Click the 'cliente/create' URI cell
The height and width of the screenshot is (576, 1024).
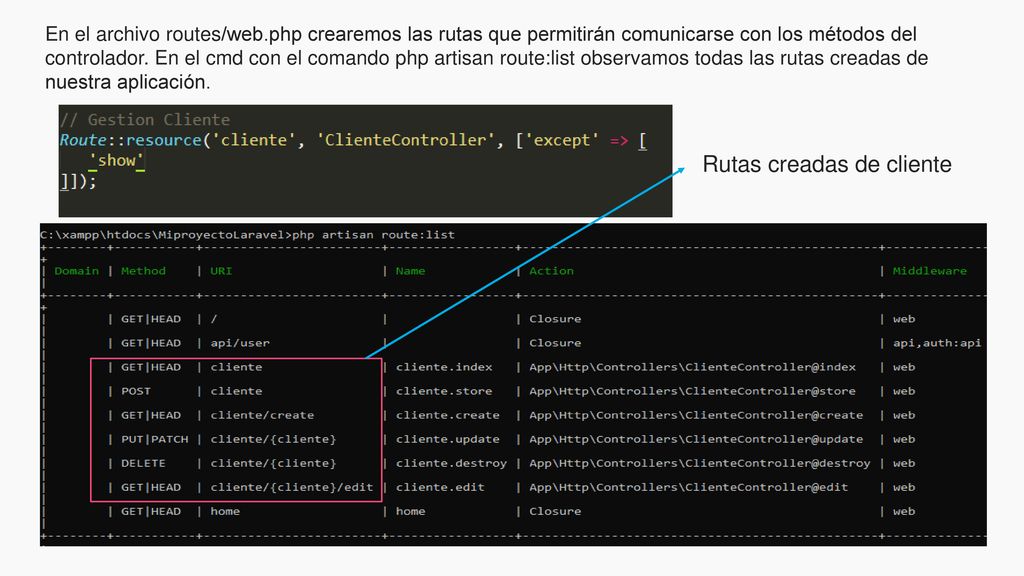coord(262,415)
